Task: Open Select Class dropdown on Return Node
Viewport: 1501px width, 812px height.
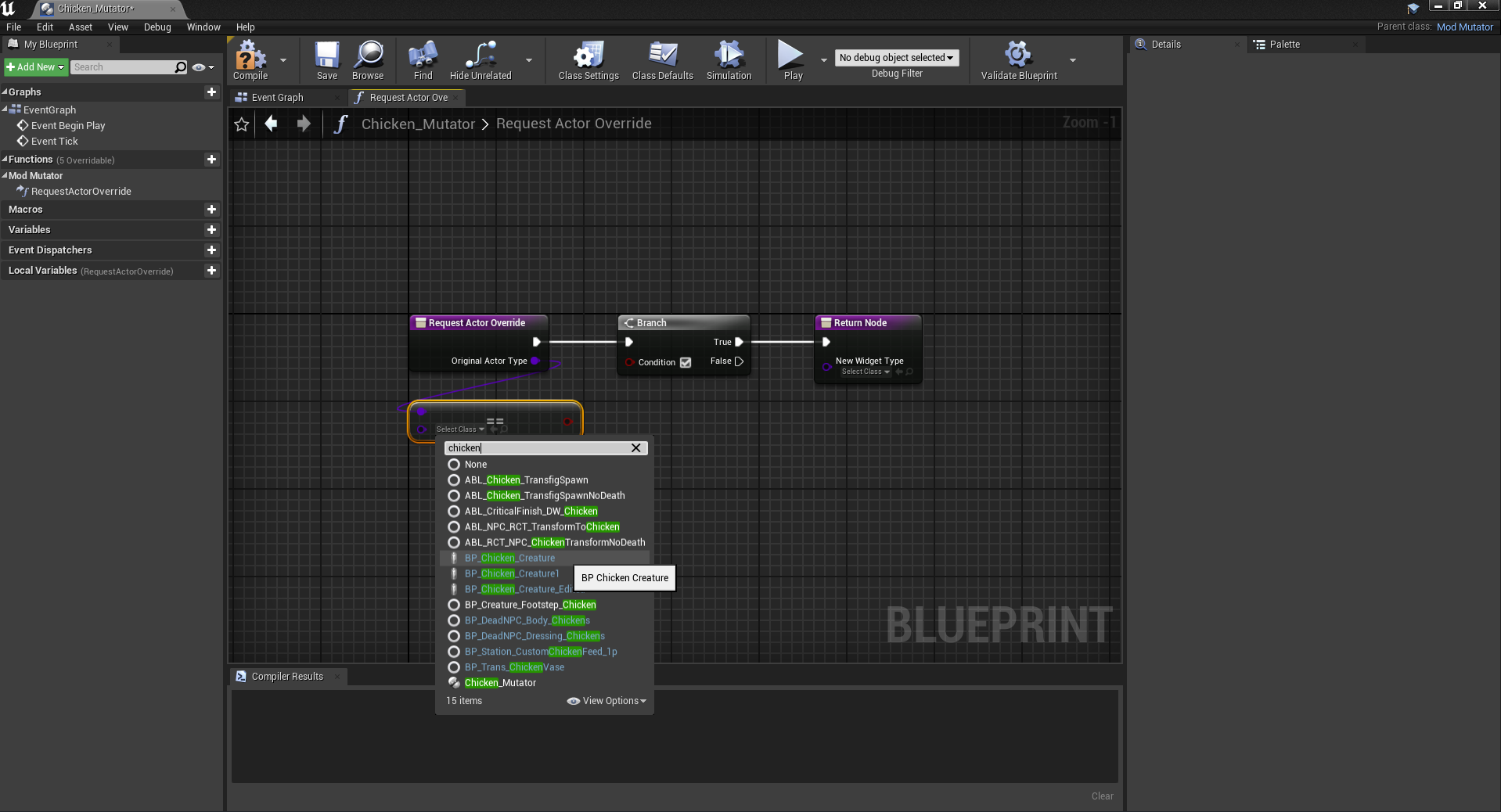Action: tap(866, 372)
